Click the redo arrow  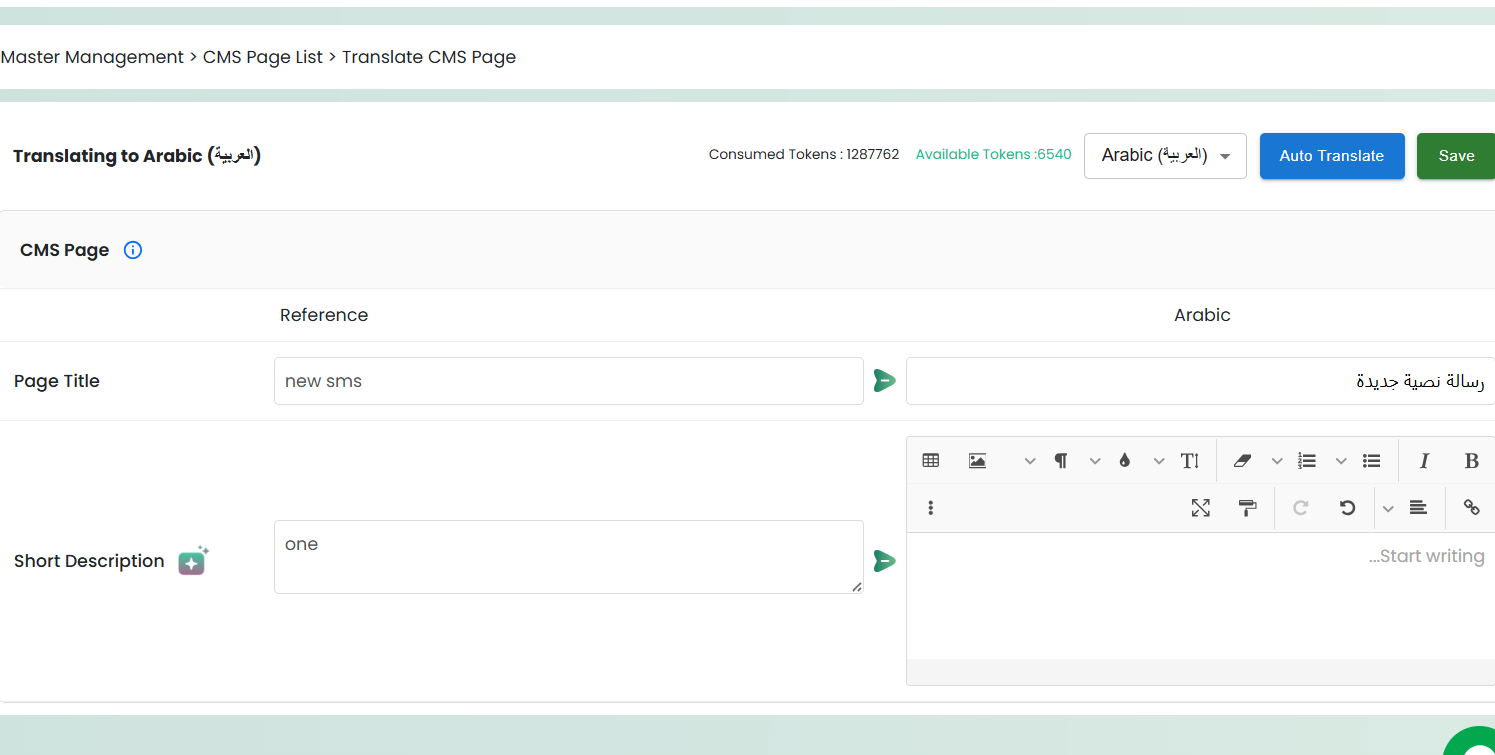coord(1301,508)
